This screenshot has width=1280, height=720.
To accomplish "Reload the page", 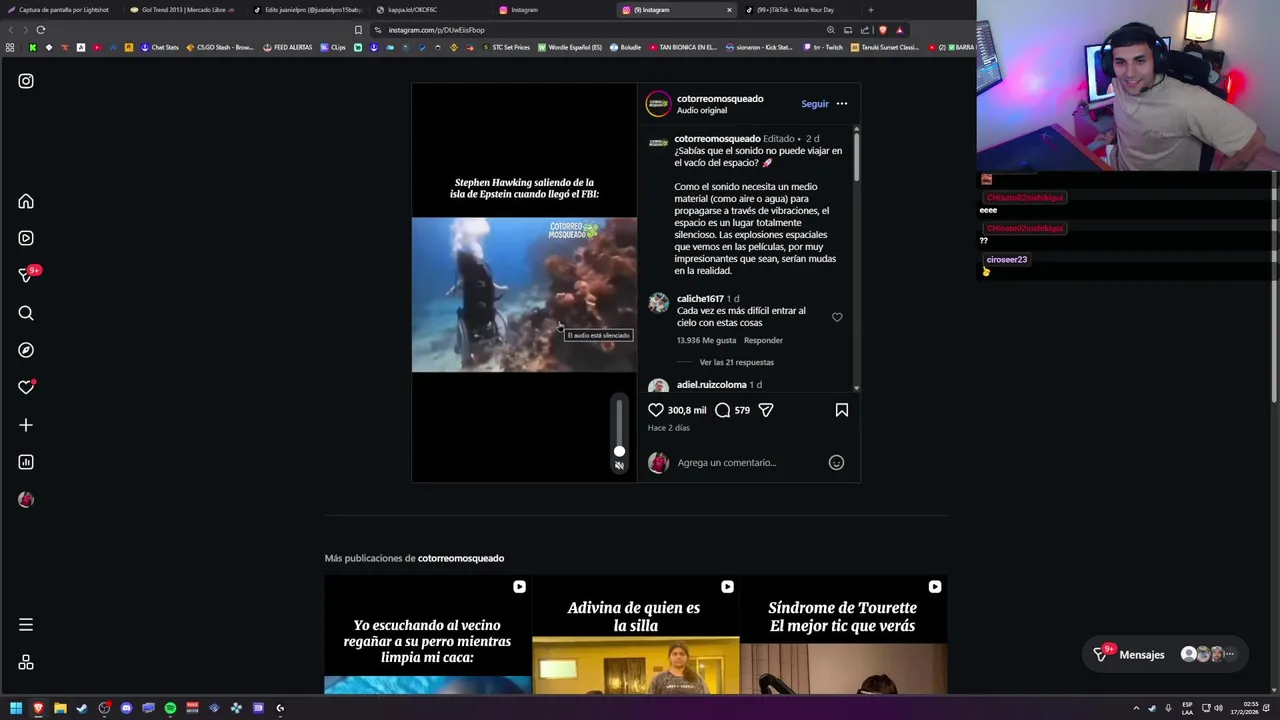I will (41, 30).
